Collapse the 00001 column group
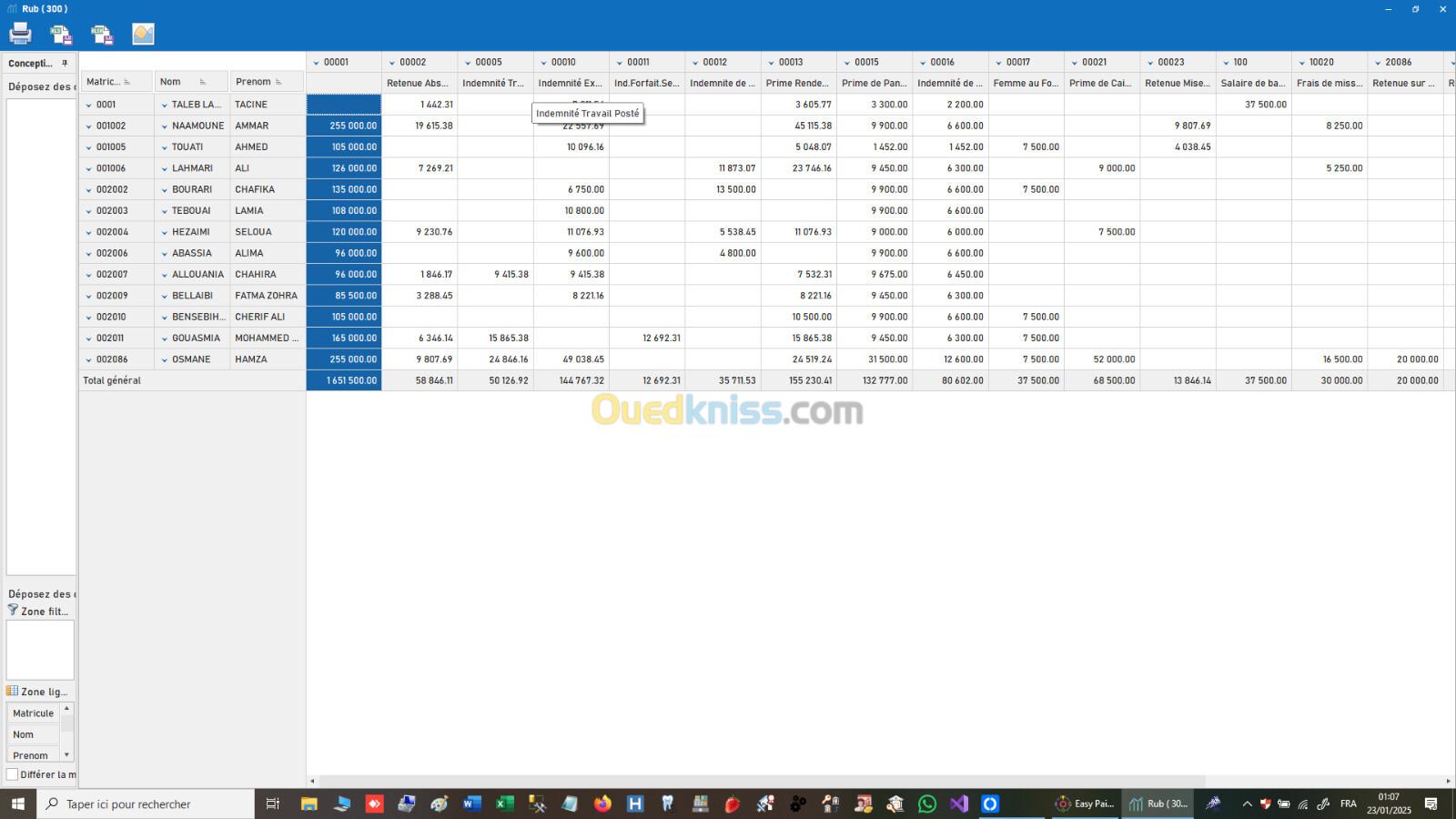1456x819 pixels. 316,63
